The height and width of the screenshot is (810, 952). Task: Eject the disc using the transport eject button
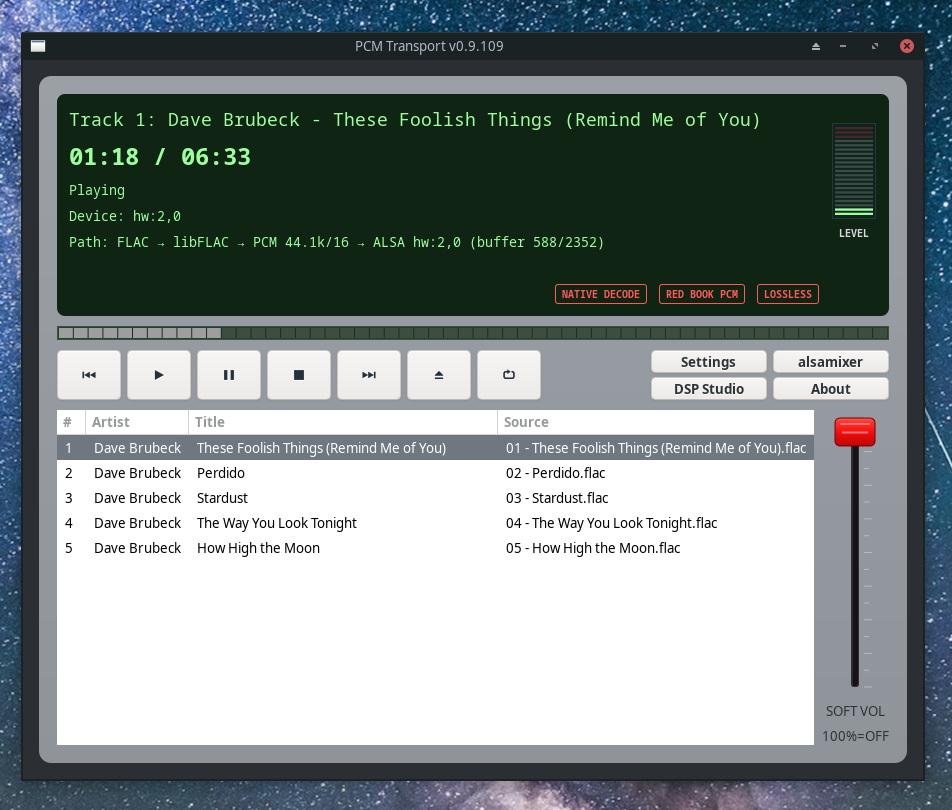coord(439,375)
